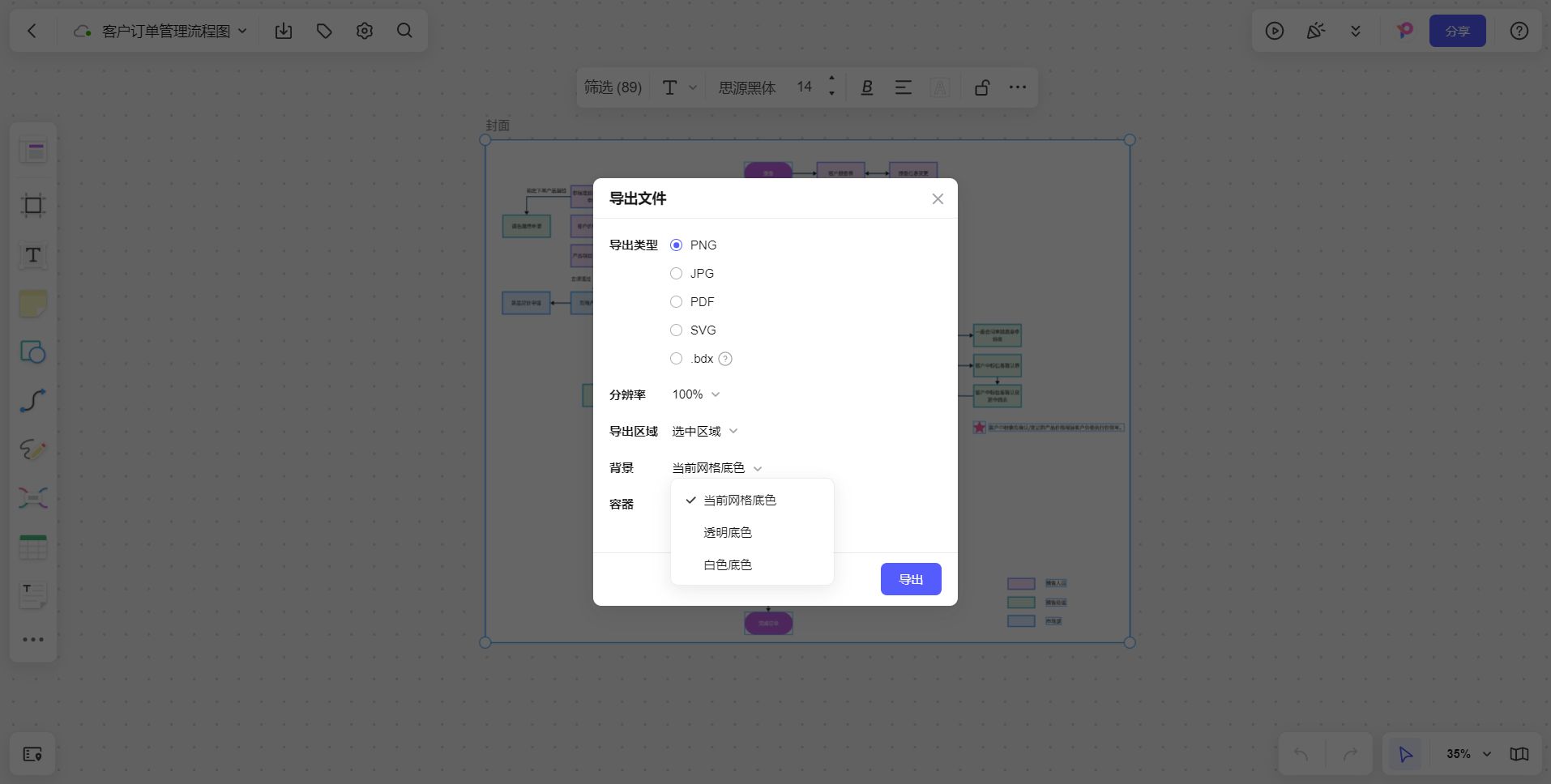Increase font size with the stepper arrow

(831, 81)
